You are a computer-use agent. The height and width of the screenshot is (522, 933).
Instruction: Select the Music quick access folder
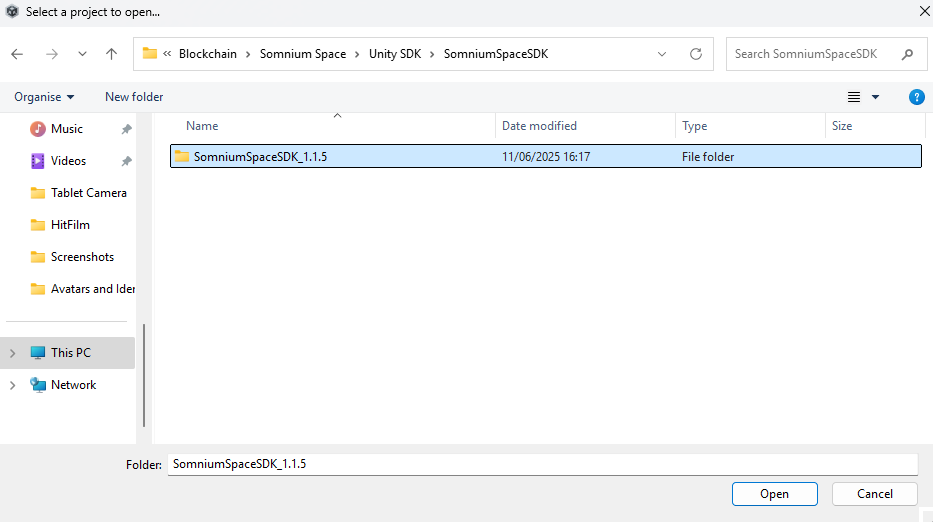66,129
